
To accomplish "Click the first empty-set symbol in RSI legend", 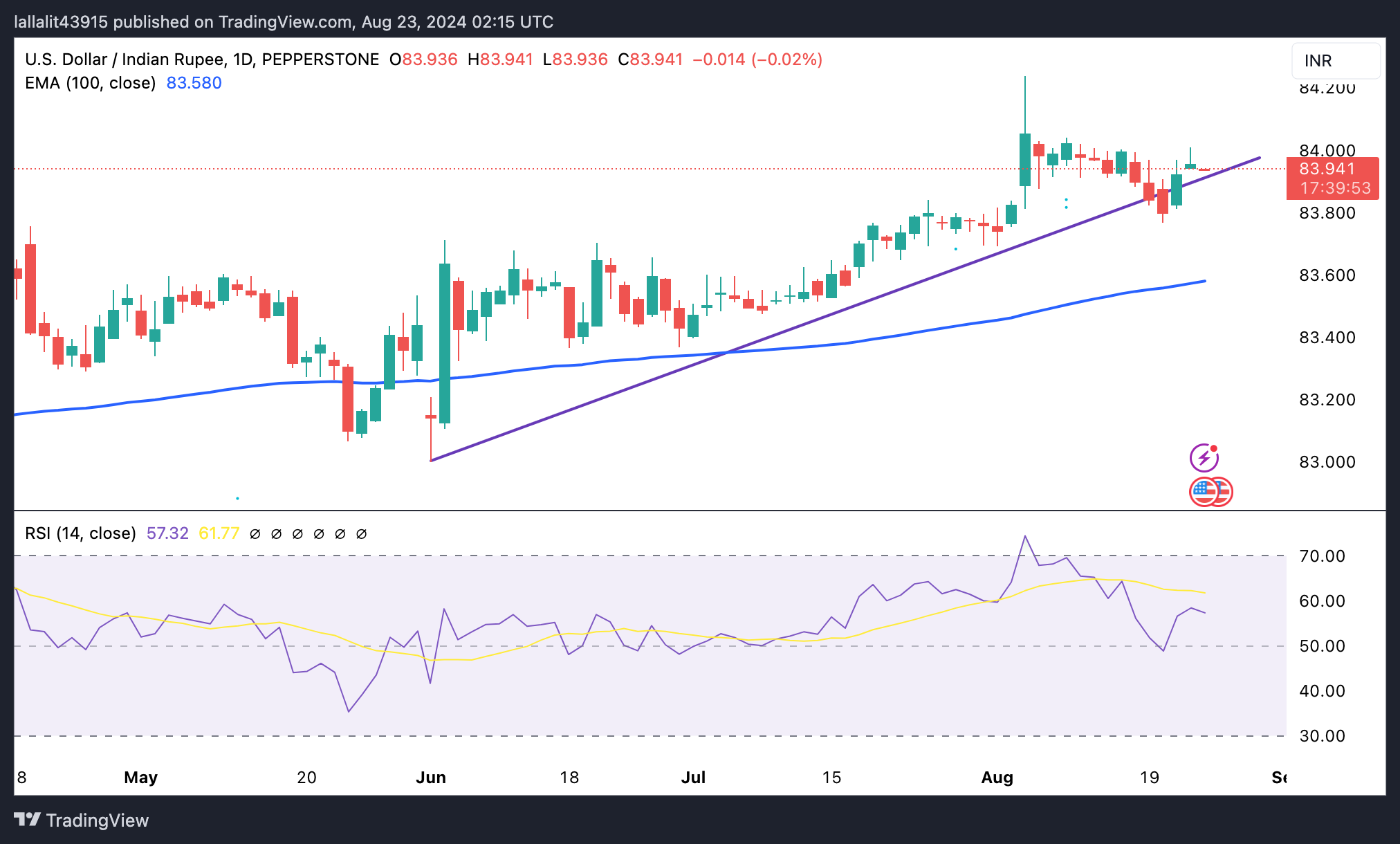I will tap(255, 534).
